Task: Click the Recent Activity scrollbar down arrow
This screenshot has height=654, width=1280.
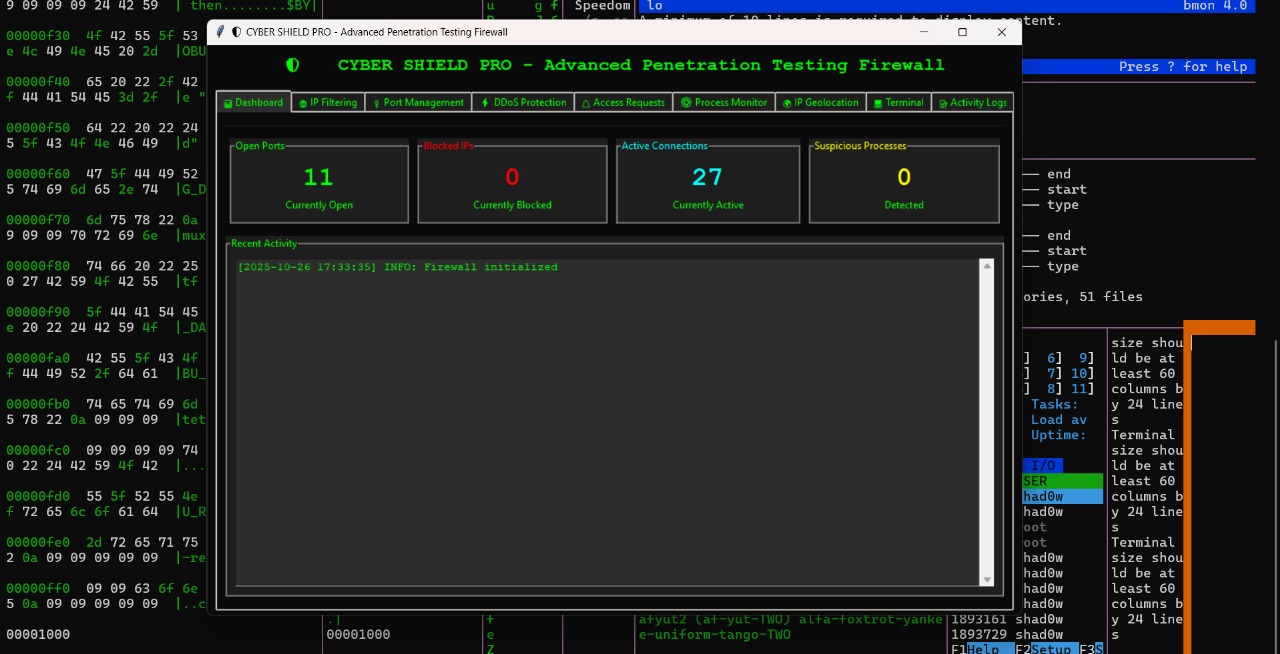Action: pyautogui.click(x=986, y=578)
